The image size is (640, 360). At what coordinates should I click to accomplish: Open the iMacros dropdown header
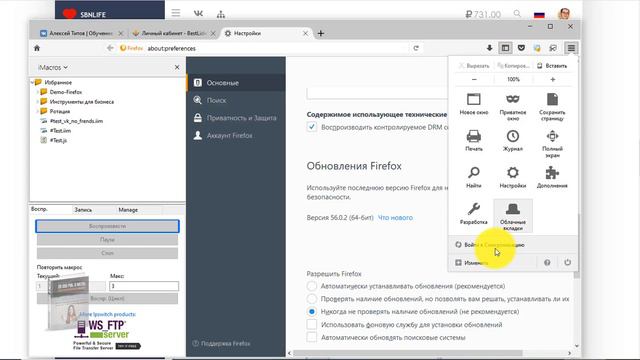53,67
